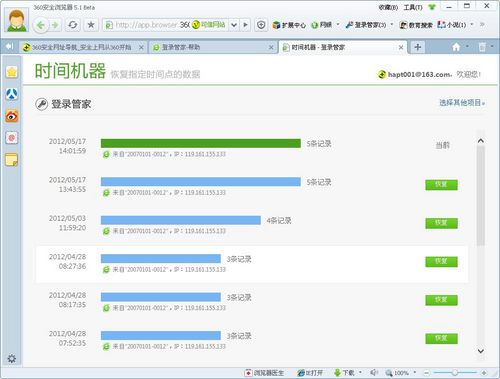Open the 教育搜索 extension
500x379 pixels.
pos(416,25)
